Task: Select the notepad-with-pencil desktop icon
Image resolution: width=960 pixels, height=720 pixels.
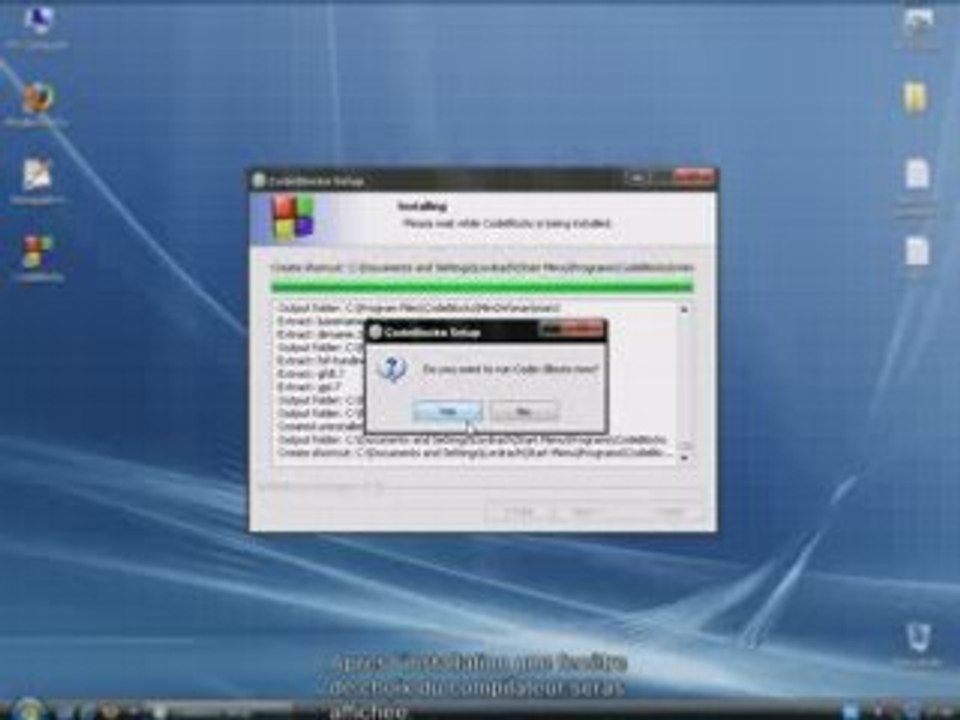Action: click(37, 182)
